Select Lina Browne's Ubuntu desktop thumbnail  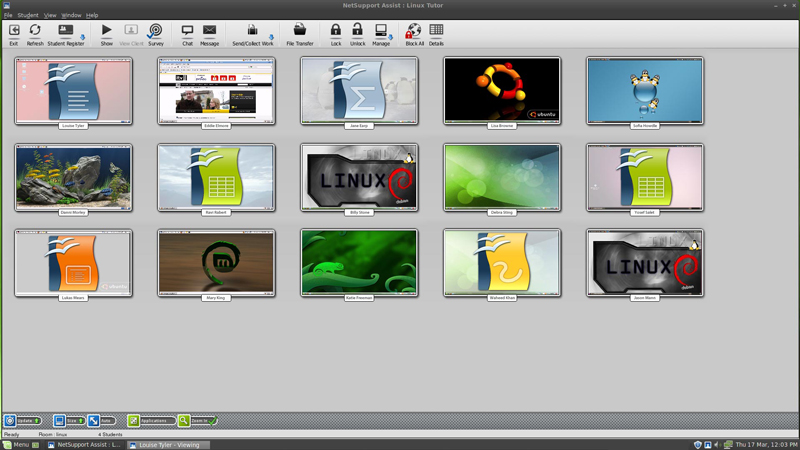point(502,90)
